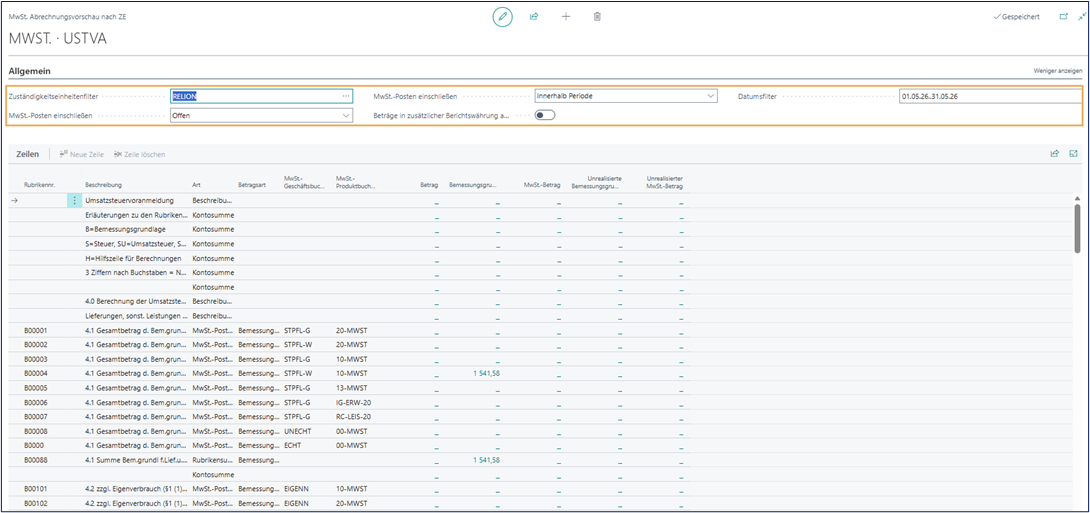1090x513 pixels.
Task: Click the Betrag column header
Action: (x=429, y=186)
